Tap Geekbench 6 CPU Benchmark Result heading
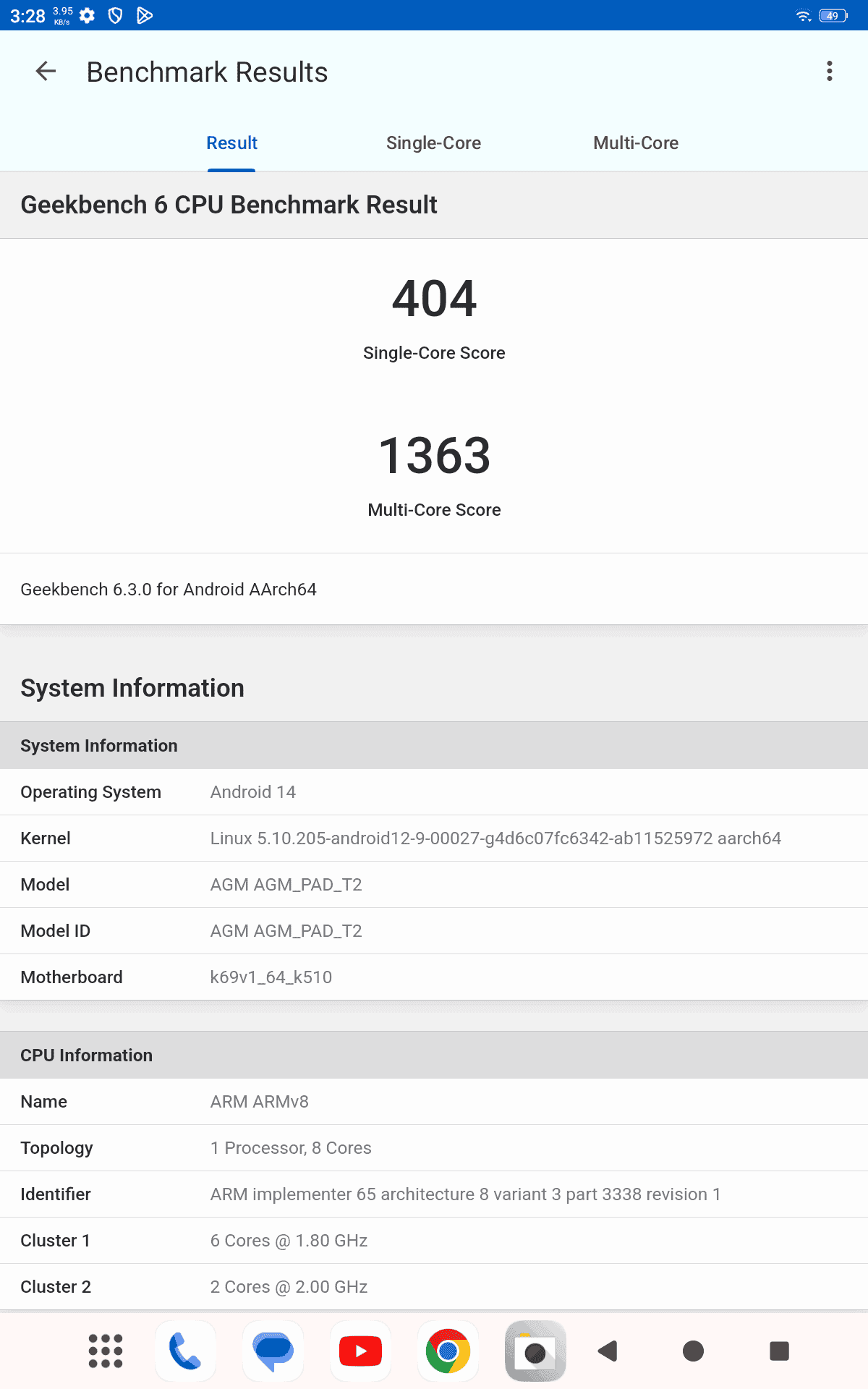Screen dimensions: 868x1389 click(x=229, y=205)
